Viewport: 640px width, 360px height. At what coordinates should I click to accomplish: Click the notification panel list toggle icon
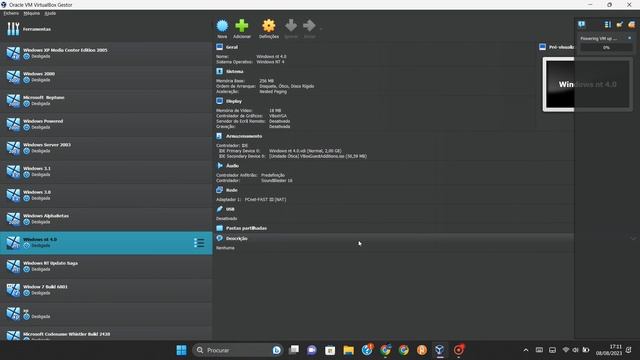pyautogui.click(x=608, y=25)
